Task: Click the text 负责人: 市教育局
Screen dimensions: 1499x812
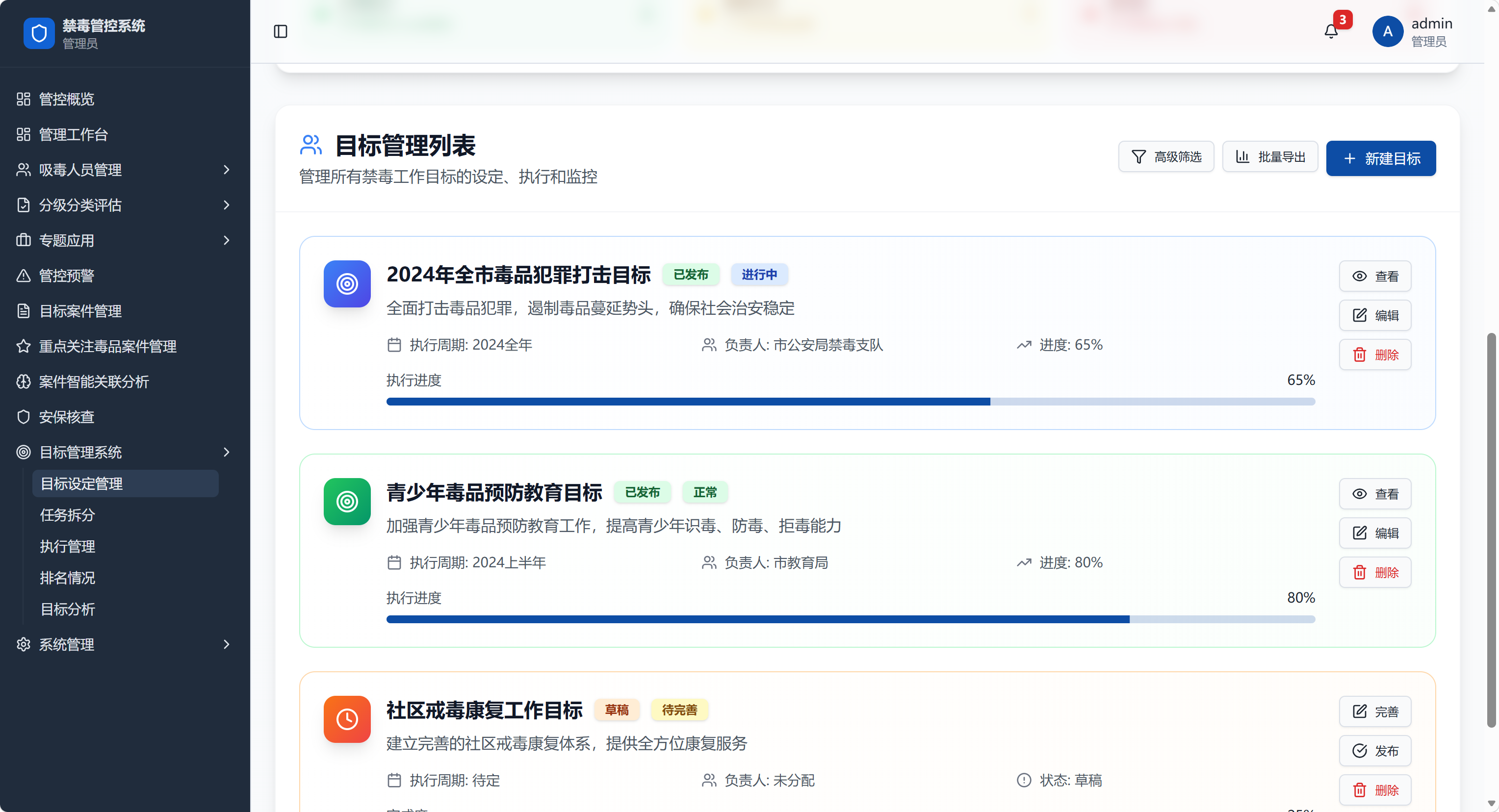Action: pyautogui.click(x=776, y=562)
